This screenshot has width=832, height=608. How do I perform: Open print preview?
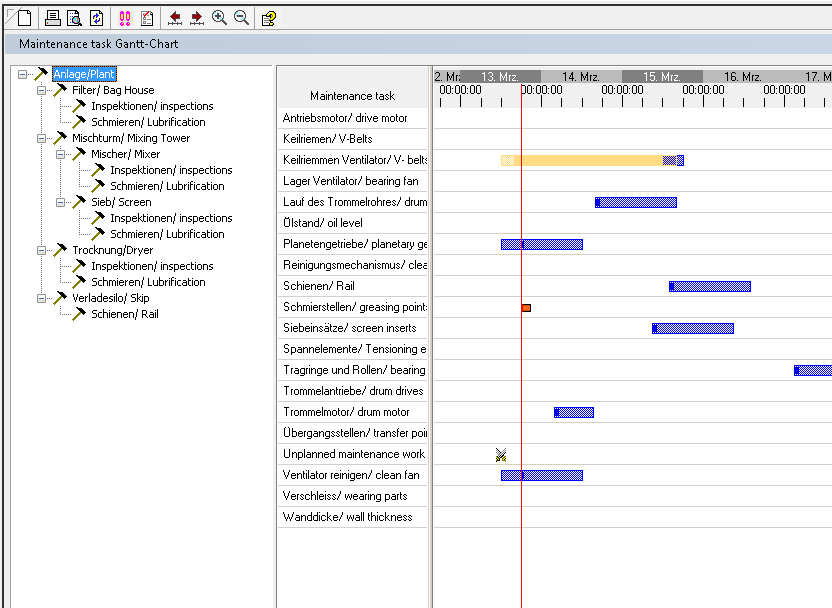tap(74, 18)
